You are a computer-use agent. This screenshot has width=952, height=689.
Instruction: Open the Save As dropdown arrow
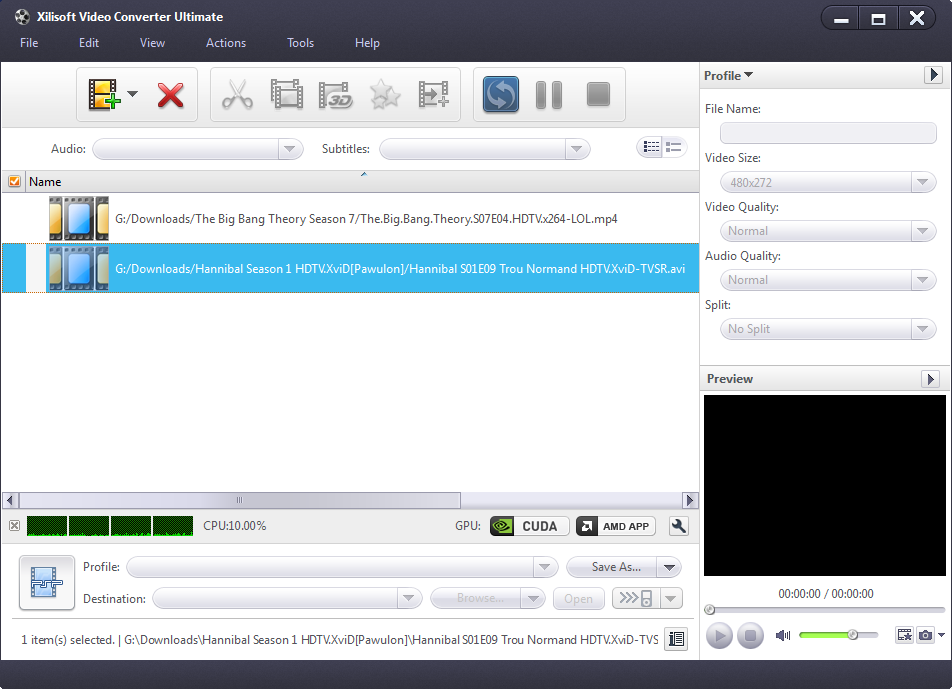[669, 567]
